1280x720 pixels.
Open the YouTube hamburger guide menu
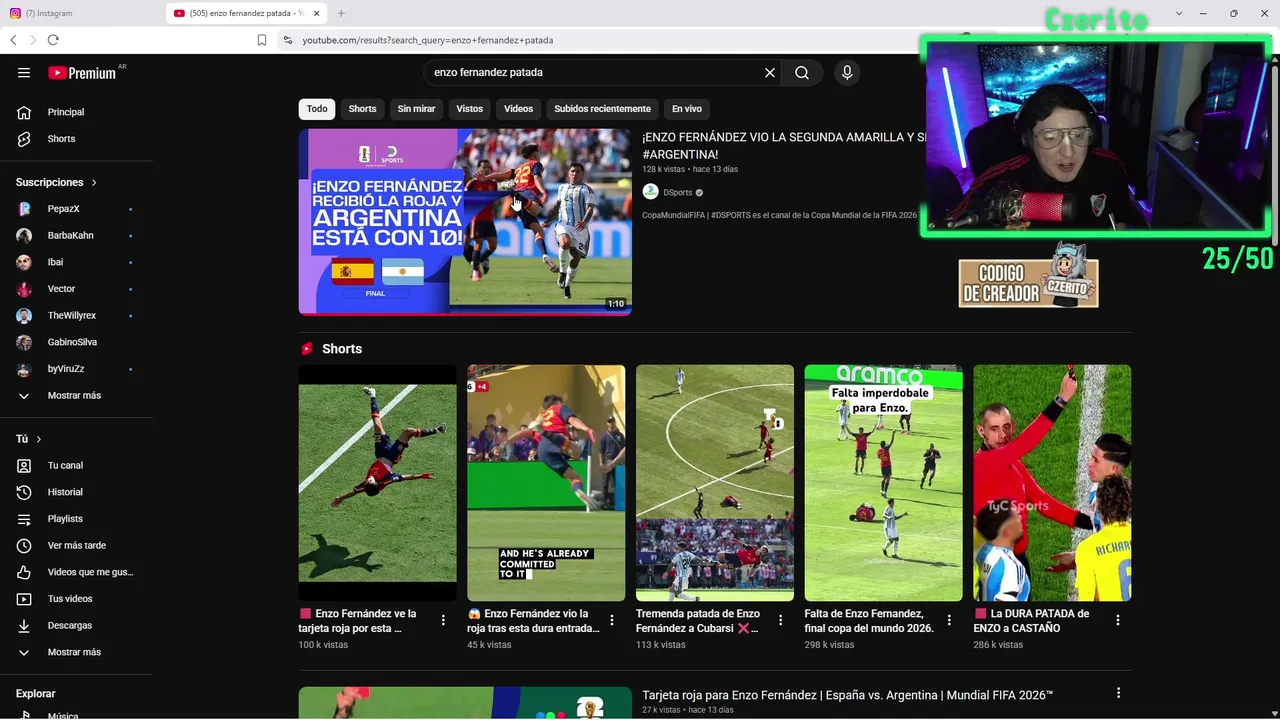pyautogui.click(x=24, y=73)
